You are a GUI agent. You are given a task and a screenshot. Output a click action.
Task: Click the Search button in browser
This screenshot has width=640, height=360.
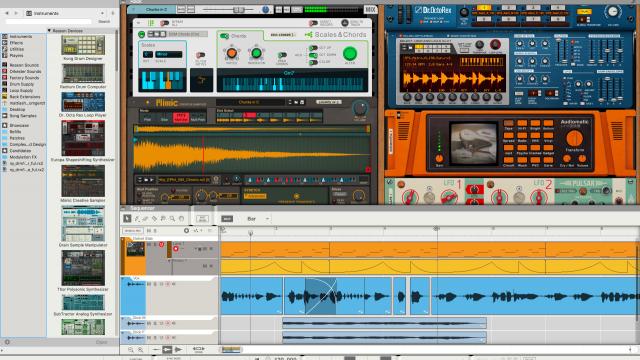[x=104, y=22]
